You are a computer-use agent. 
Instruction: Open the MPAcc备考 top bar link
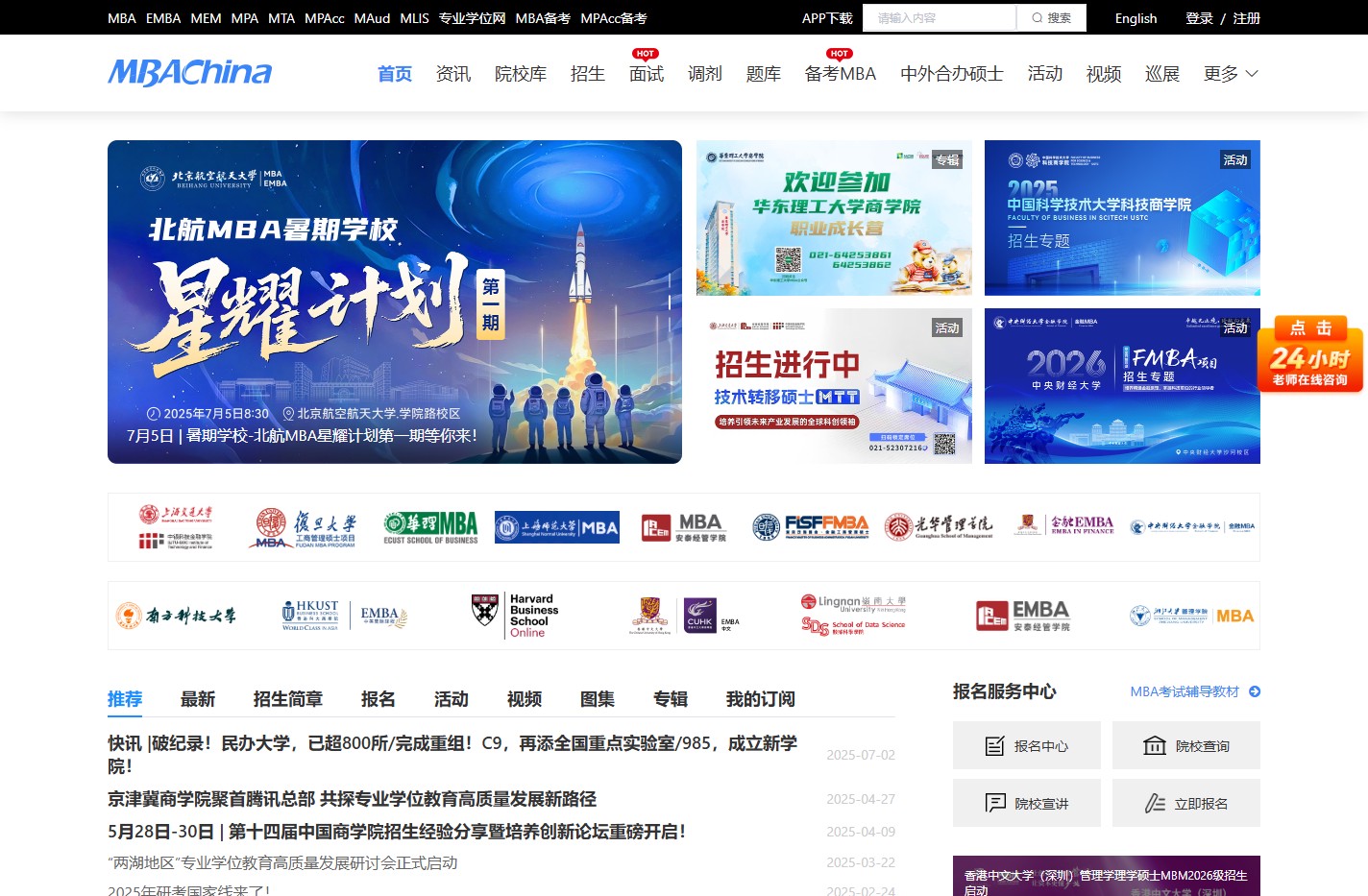pyautogui.click(x=614, y=18)
